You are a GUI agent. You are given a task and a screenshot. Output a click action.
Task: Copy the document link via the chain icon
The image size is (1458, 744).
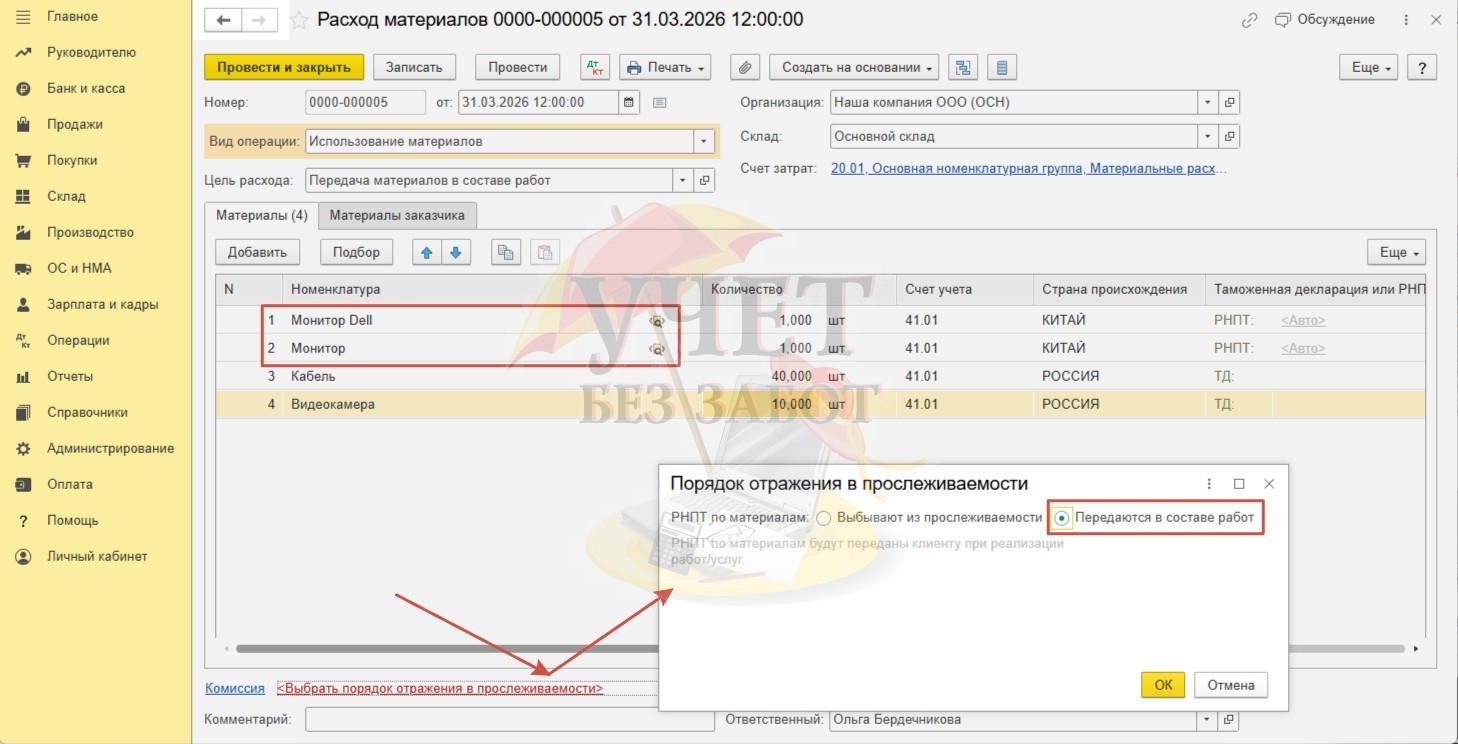tap(1249, 20)
